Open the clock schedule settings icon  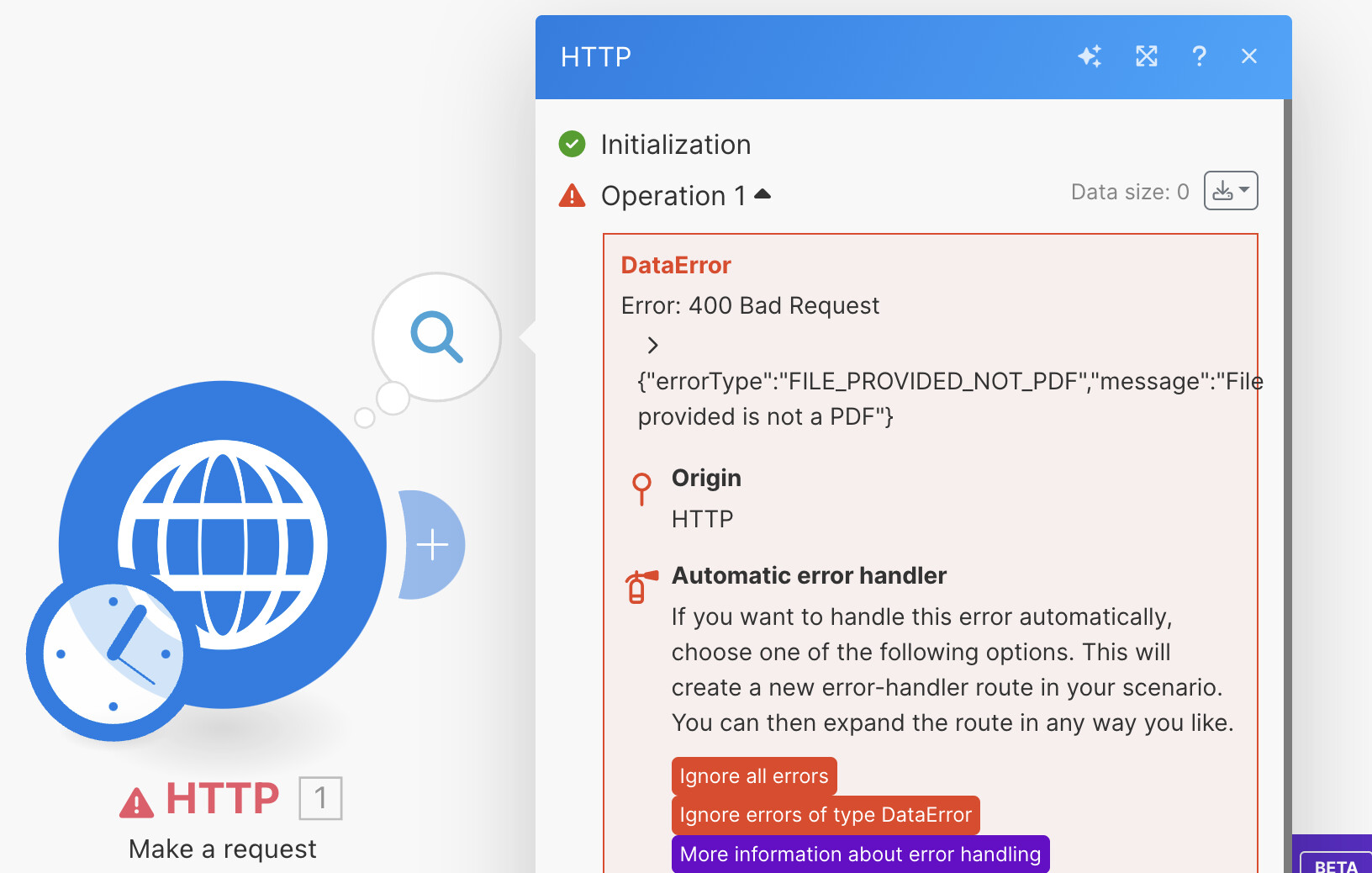(113, 653)
